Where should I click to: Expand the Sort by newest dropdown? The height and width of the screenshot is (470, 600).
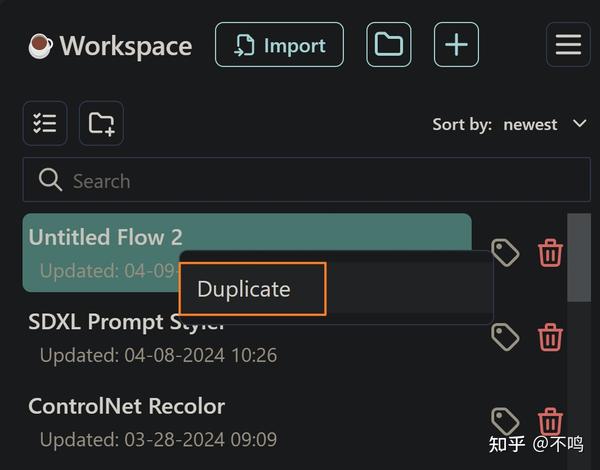pos(530,124)
